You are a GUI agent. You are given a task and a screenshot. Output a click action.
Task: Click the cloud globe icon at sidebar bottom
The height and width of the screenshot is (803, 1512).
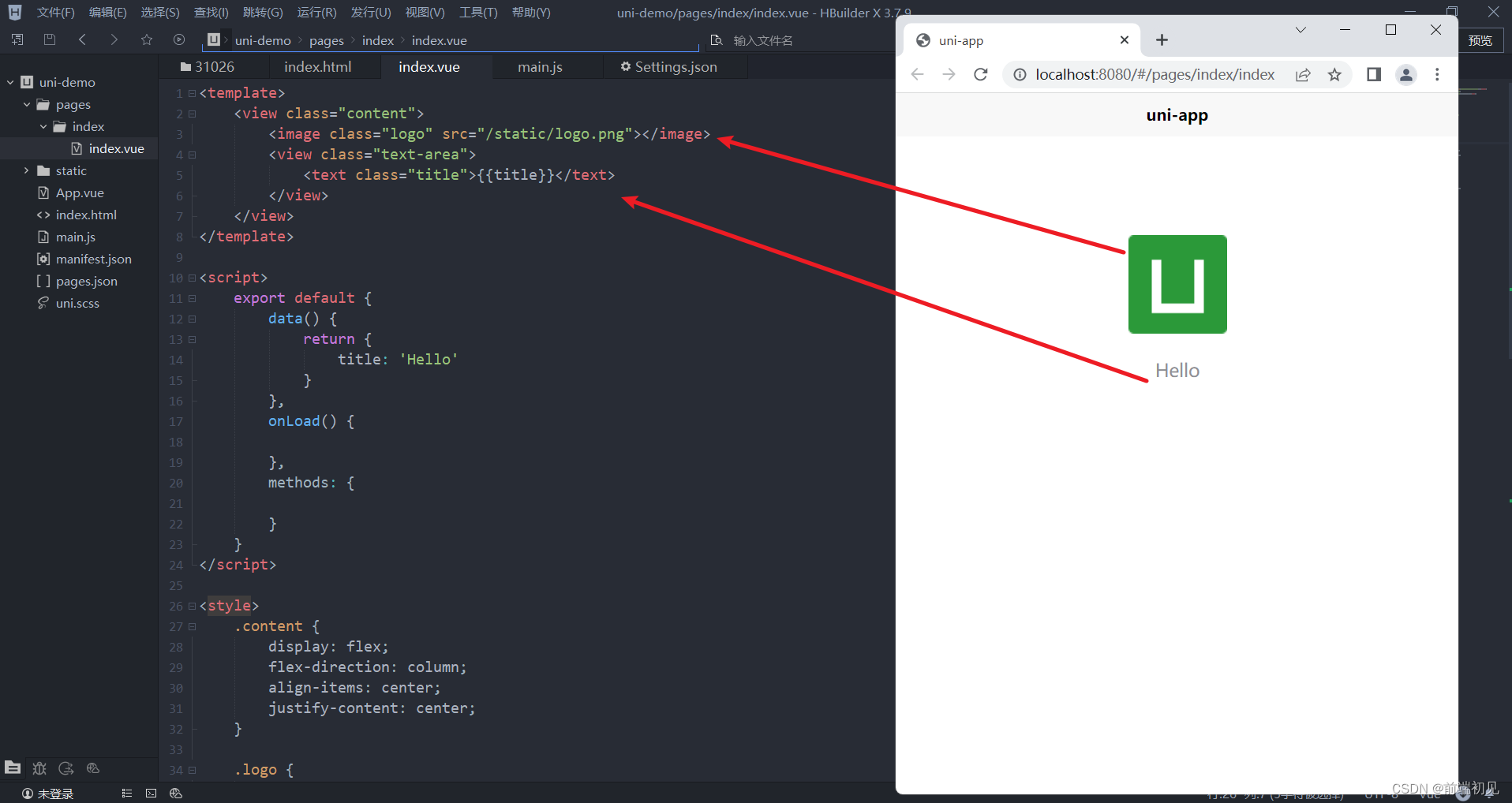click(93, 768)
